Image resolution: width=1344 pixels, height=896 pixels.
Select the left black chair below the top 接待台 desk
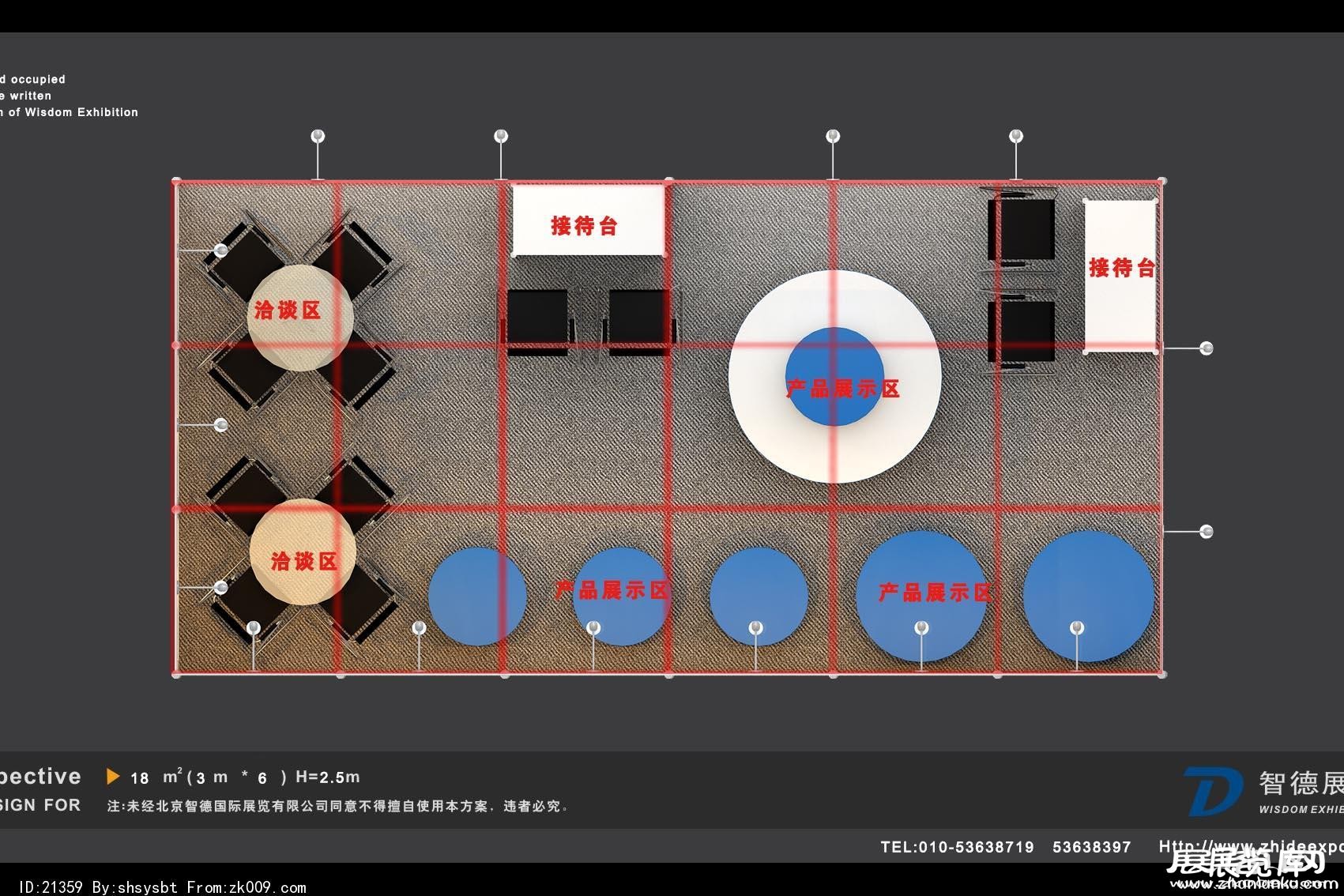537,320
